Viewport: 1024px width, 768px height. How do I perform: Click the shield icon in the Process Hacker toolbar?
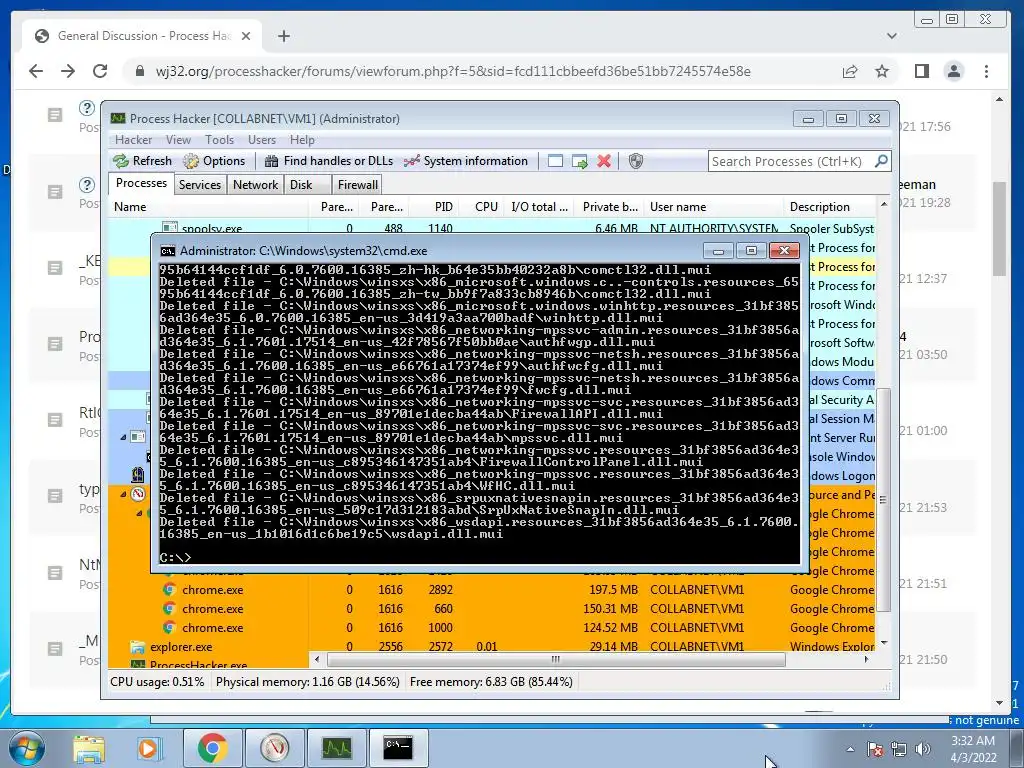click(x=635, y=161)
